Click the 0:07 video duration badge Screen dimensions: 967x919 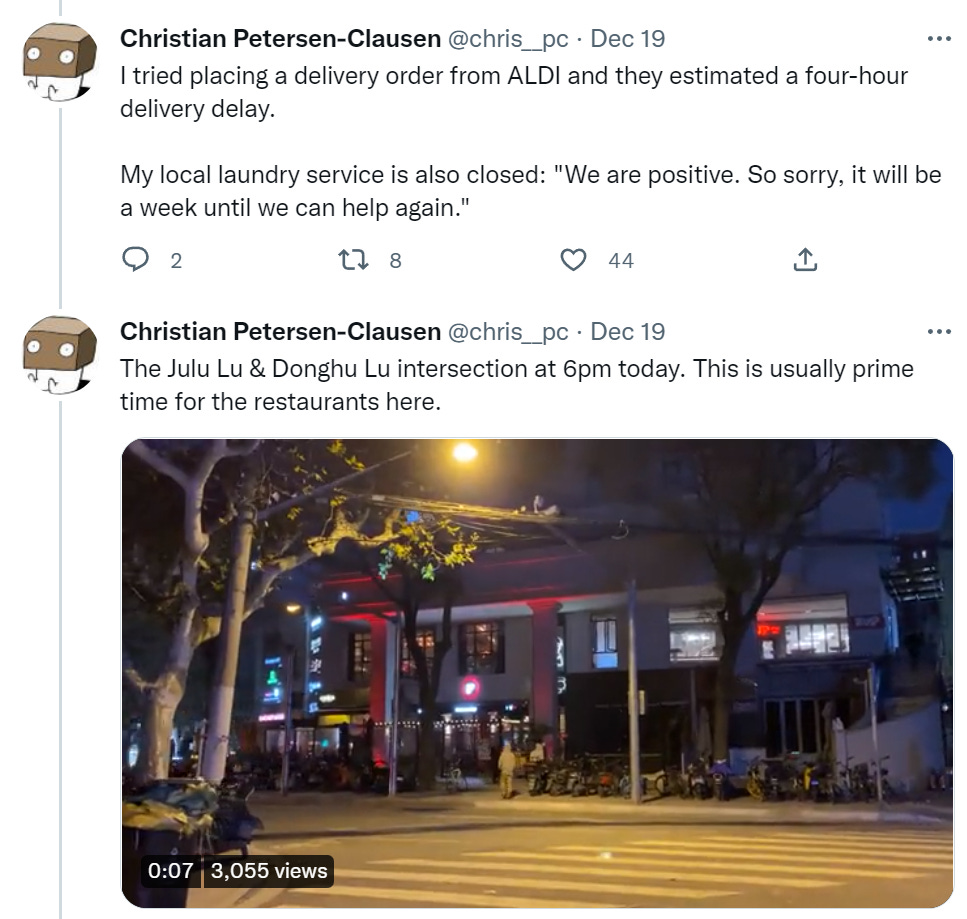click(171, 871)
